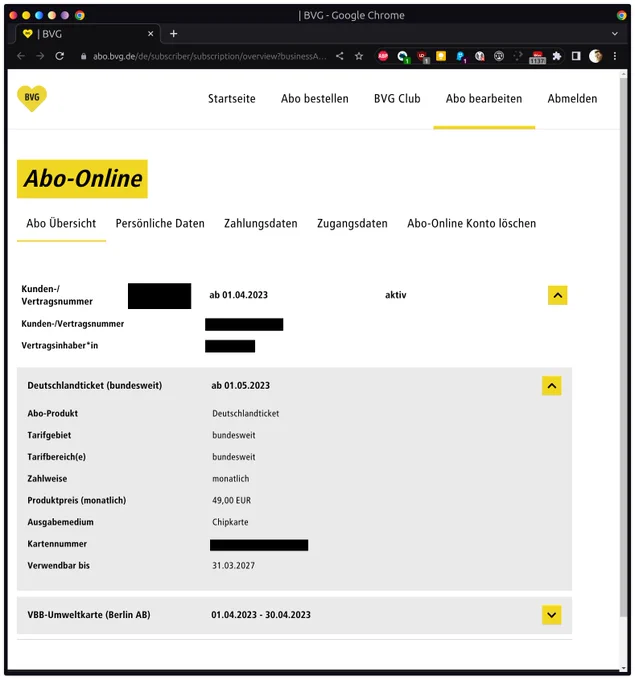Open the tab search dropdown arrow
Viewport: 635px width, 680px height.
[x=615, y=33]
